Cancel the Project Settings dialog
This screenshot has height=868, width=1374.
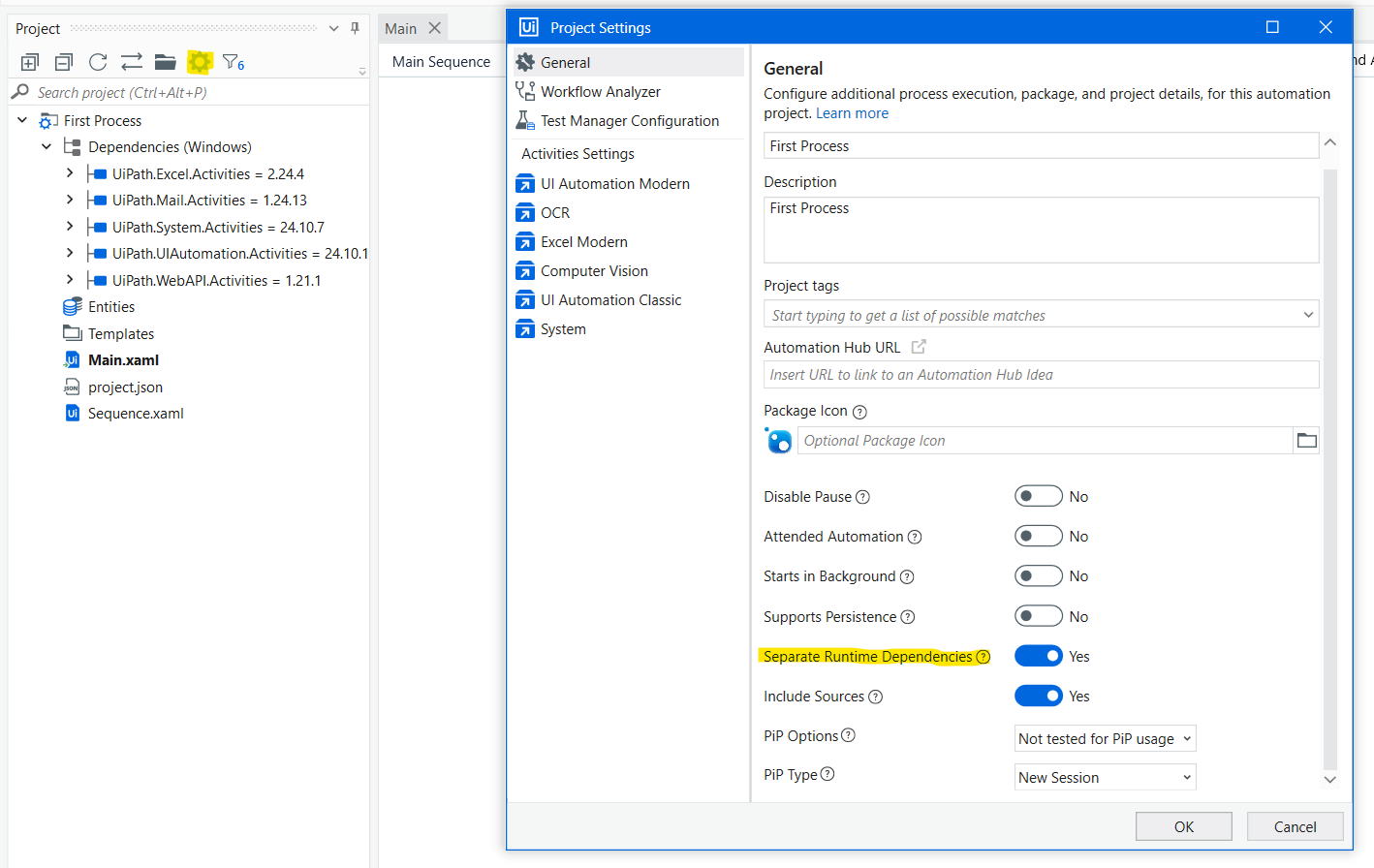[x=1295, y=826]
